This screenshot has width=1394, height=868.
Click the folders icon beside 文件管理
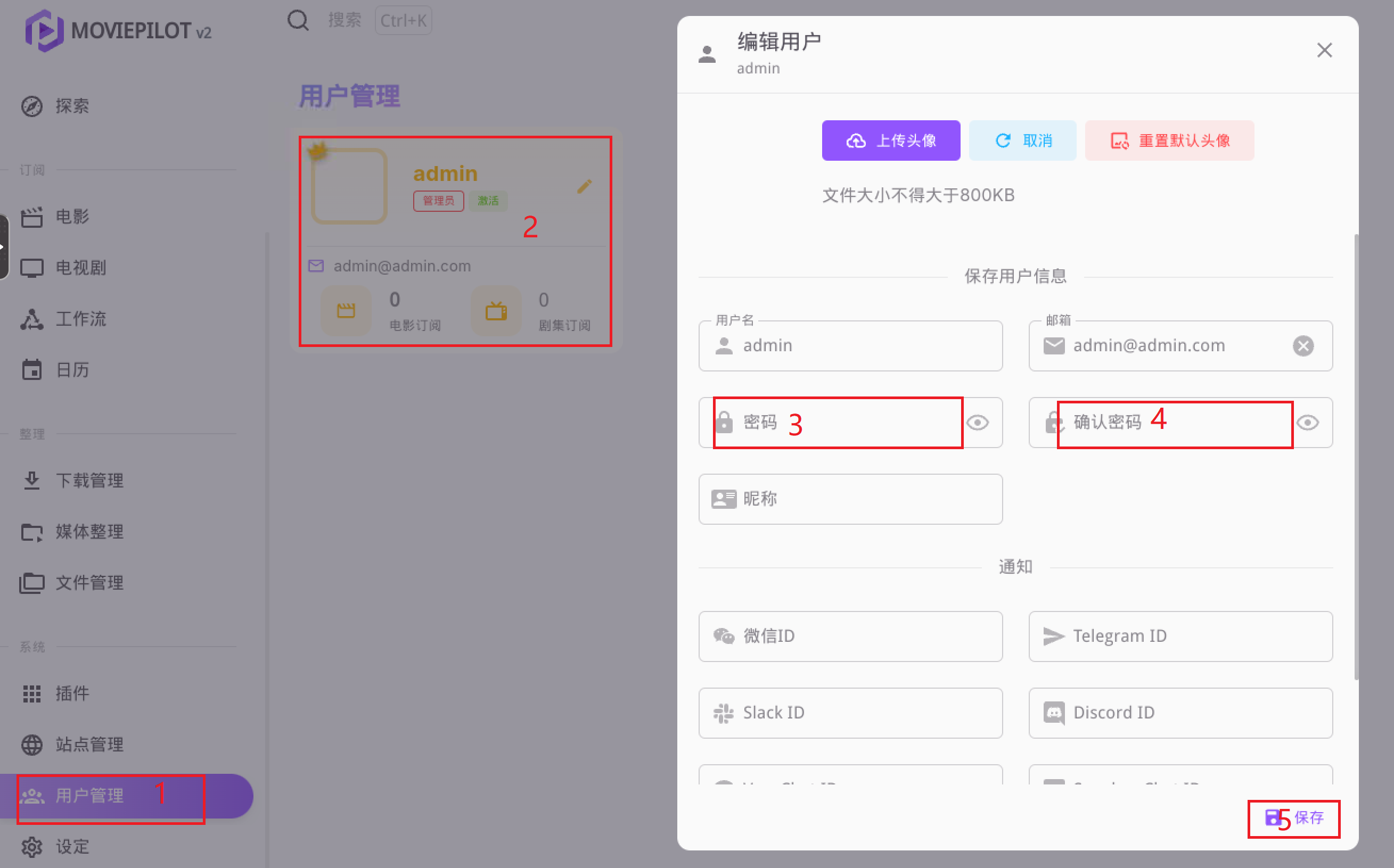(31, 583)
